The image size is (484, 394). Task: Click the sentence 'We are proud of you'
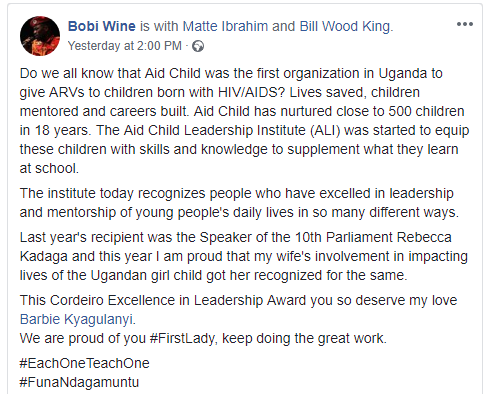[x=203, y=338]
